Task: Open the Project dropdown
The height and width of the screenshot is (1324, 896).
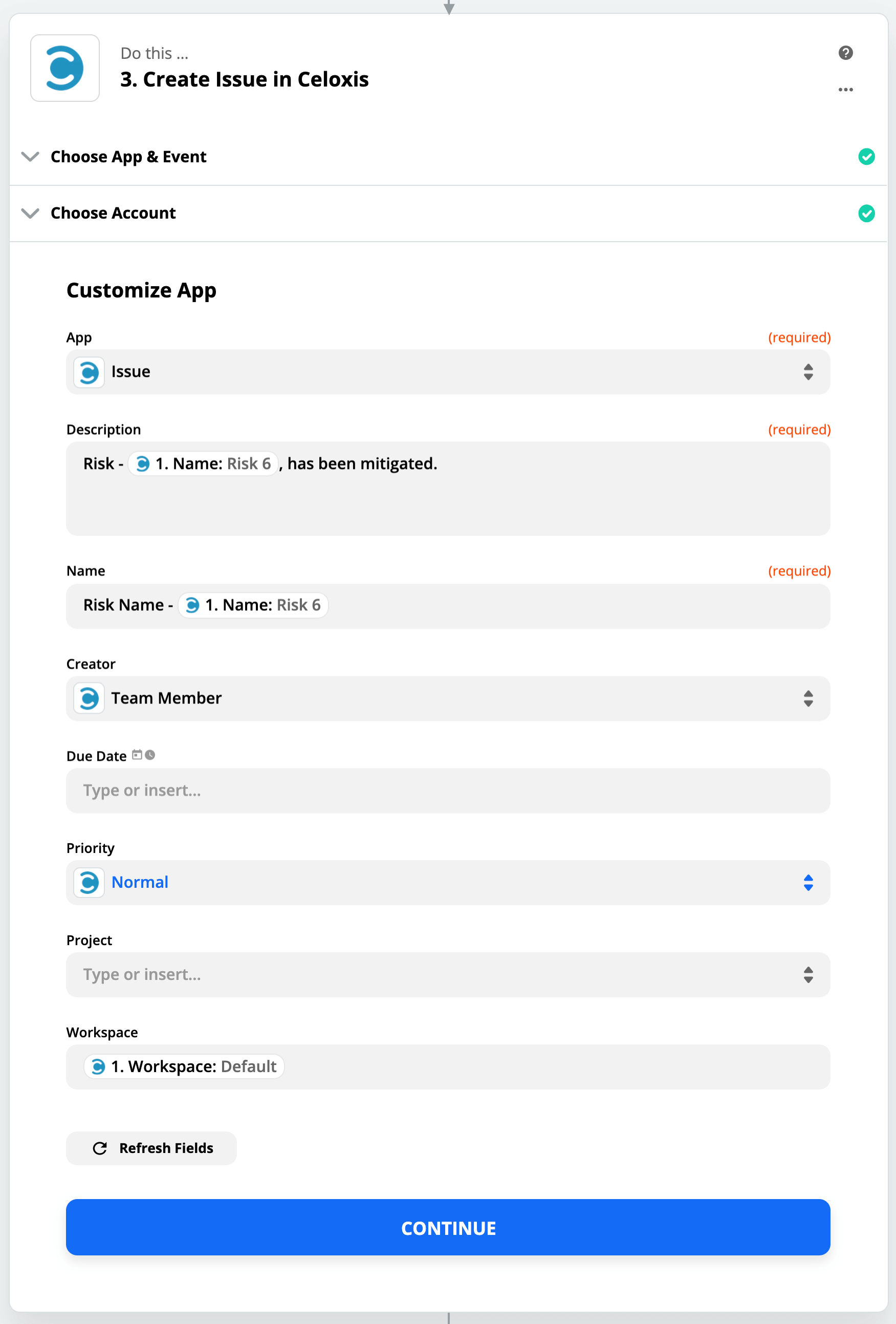Action: (x=448, y=975)
